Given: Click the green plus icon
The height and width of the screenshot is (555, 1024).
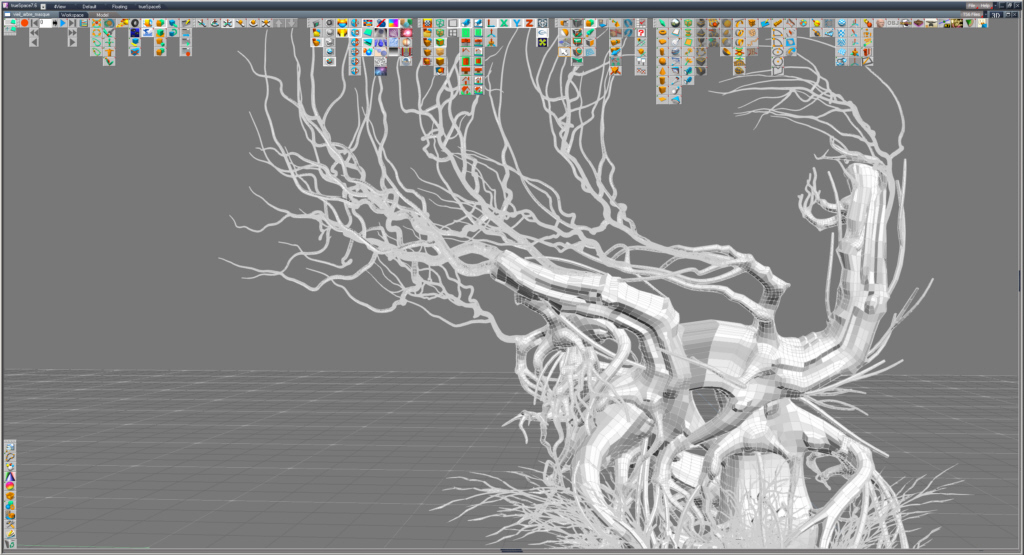Looking at the screenshot, I should tap(109, 42).
